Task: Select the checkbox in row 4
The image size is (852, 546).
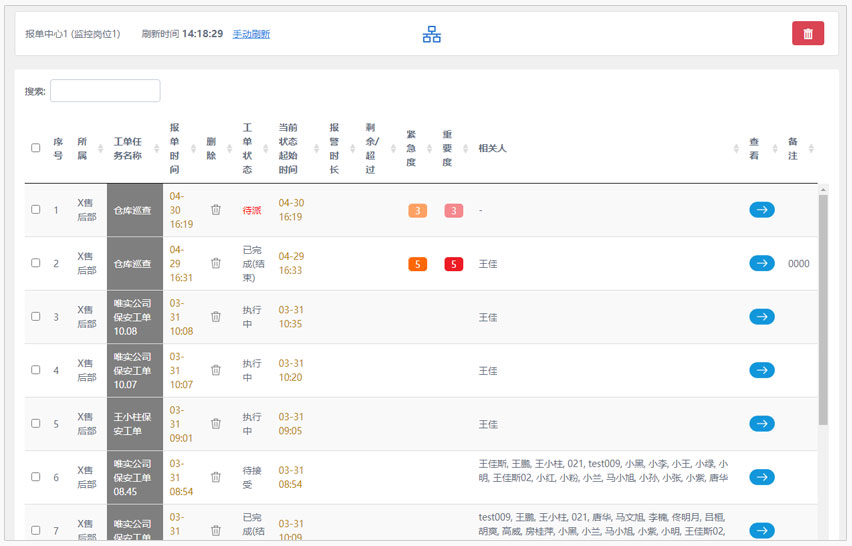Action: tap(36, 370)
